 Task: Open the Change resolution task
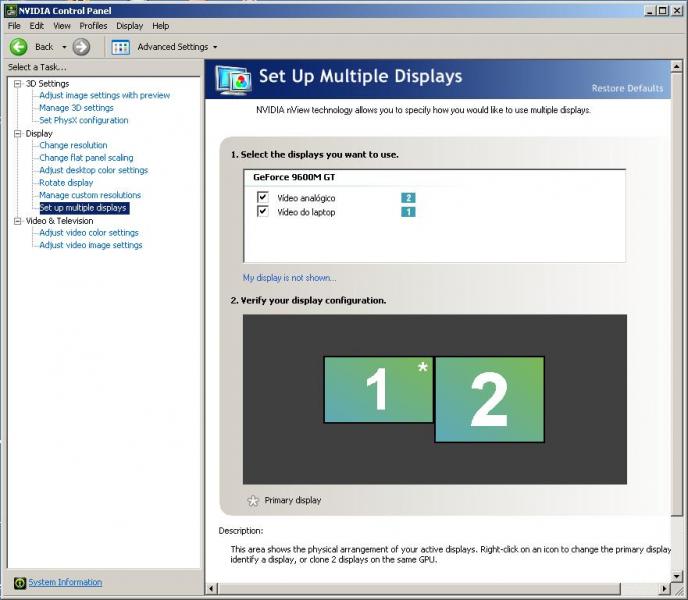click(73, 145)
